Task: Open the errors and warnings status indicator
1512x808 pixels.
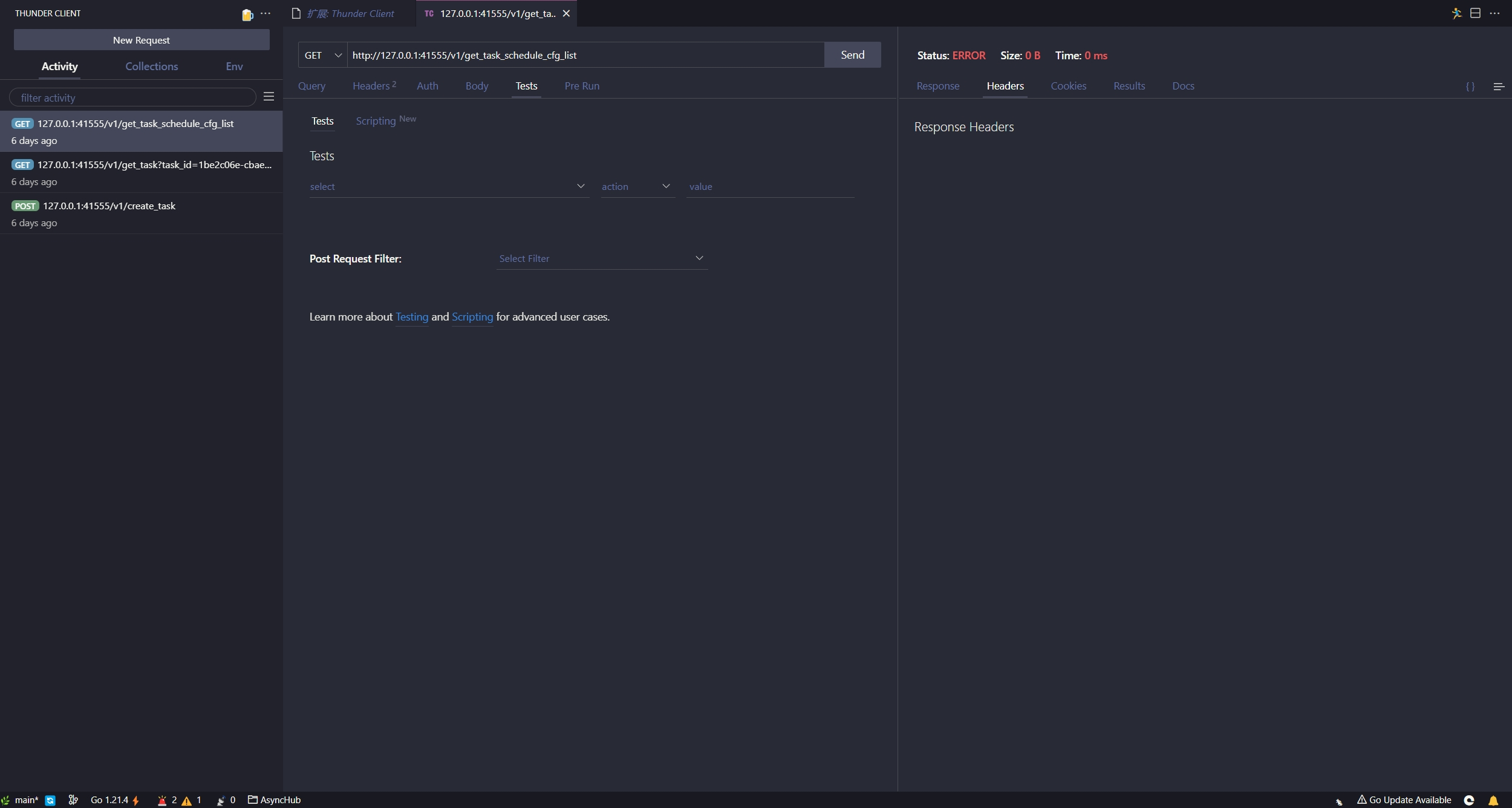Action: (179, 800)
